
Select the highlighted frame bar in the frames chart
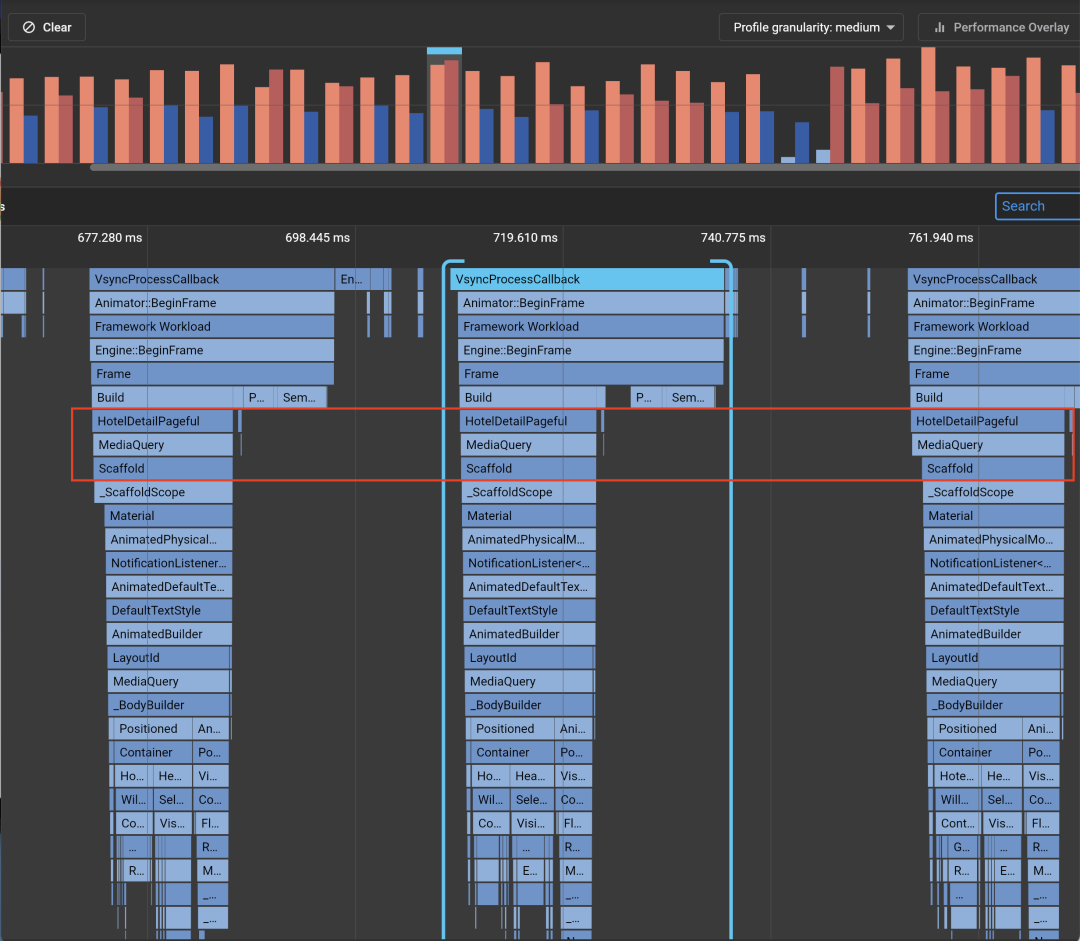(444, 110)
